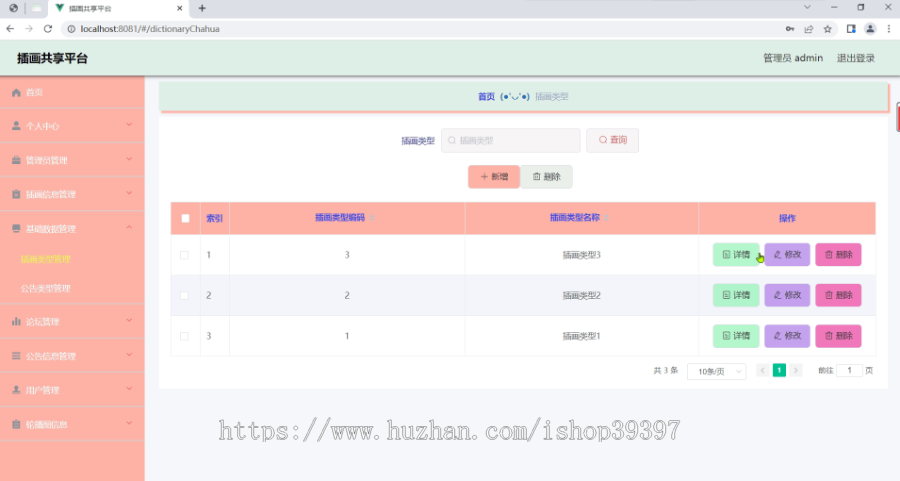Click the 新增 add button
Image resolution: width=900 pixels, height=481 pixels.
tap(494, 177)
